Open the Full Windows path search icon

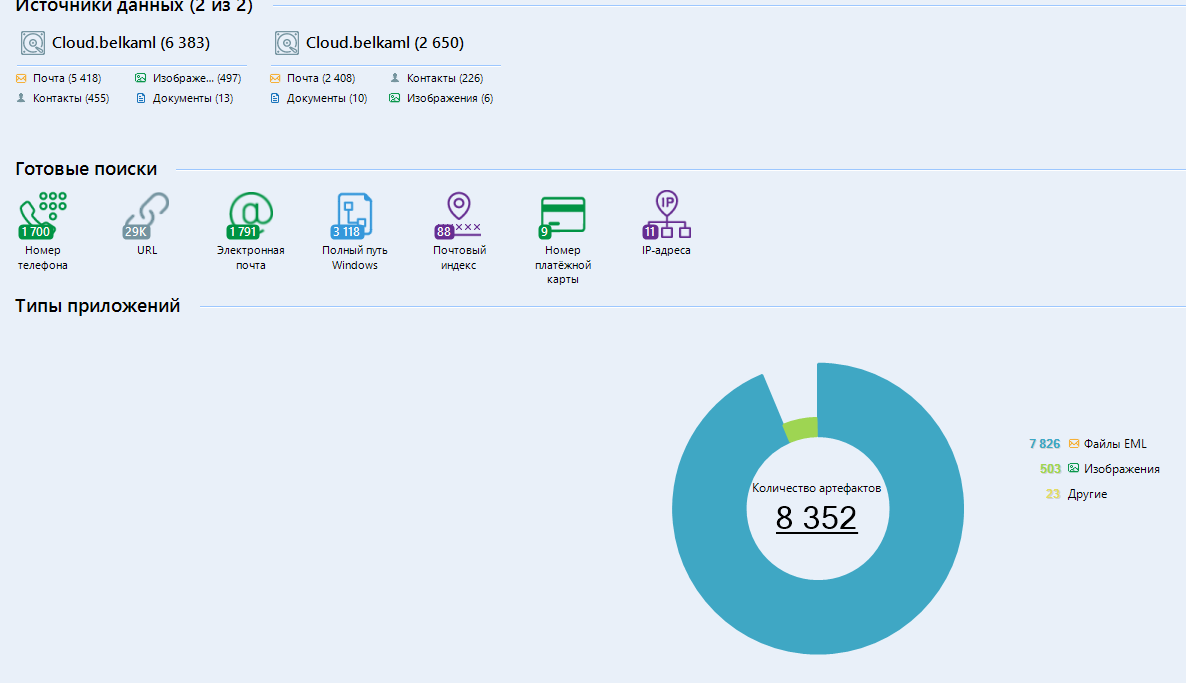click(x=354, y=216)
